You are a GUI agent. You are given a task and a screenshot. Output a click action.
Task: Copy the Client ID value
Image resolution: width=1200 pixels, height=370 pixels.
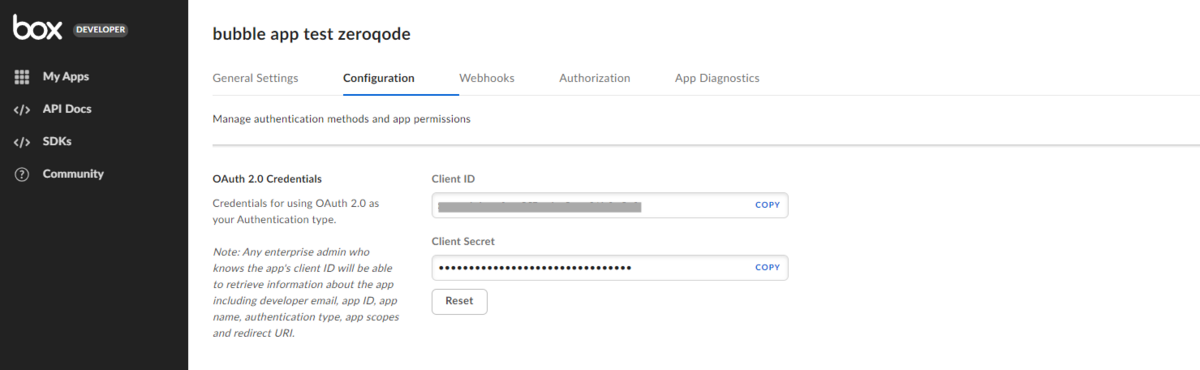767,205
